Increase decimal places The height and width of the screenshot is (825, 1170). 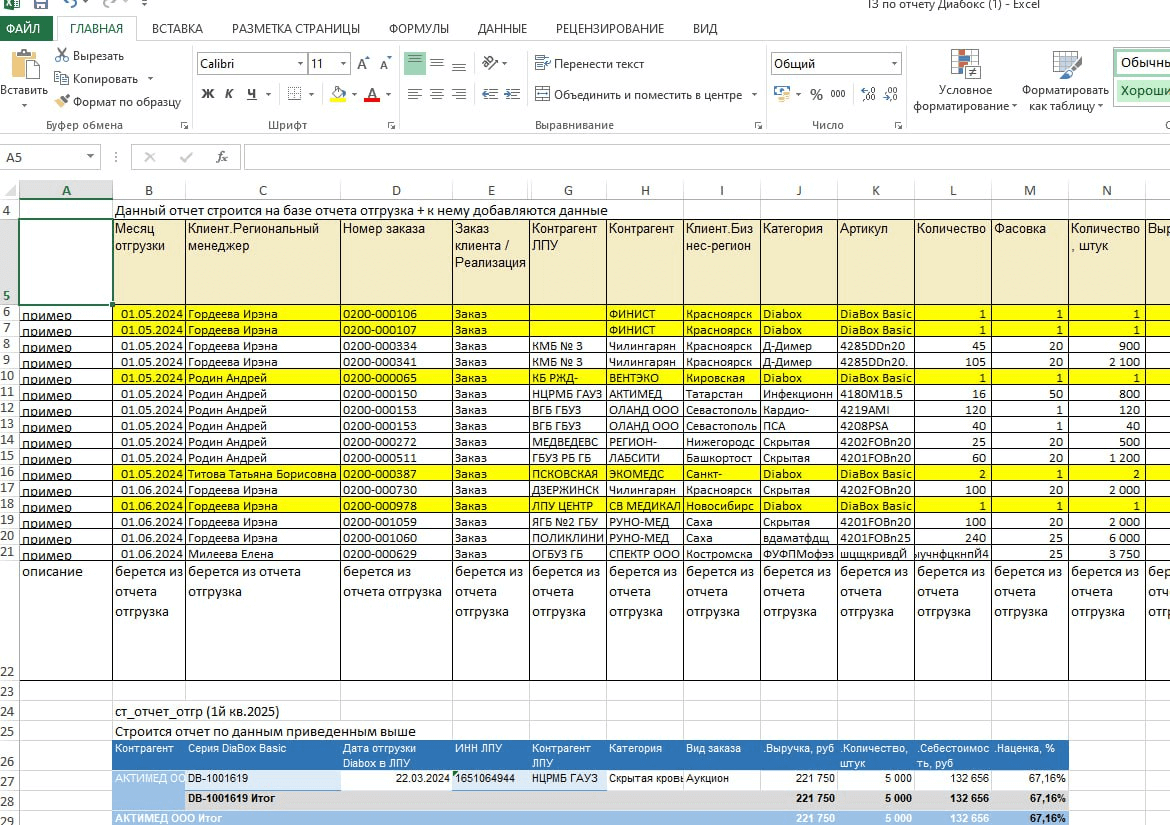point(868,94)
